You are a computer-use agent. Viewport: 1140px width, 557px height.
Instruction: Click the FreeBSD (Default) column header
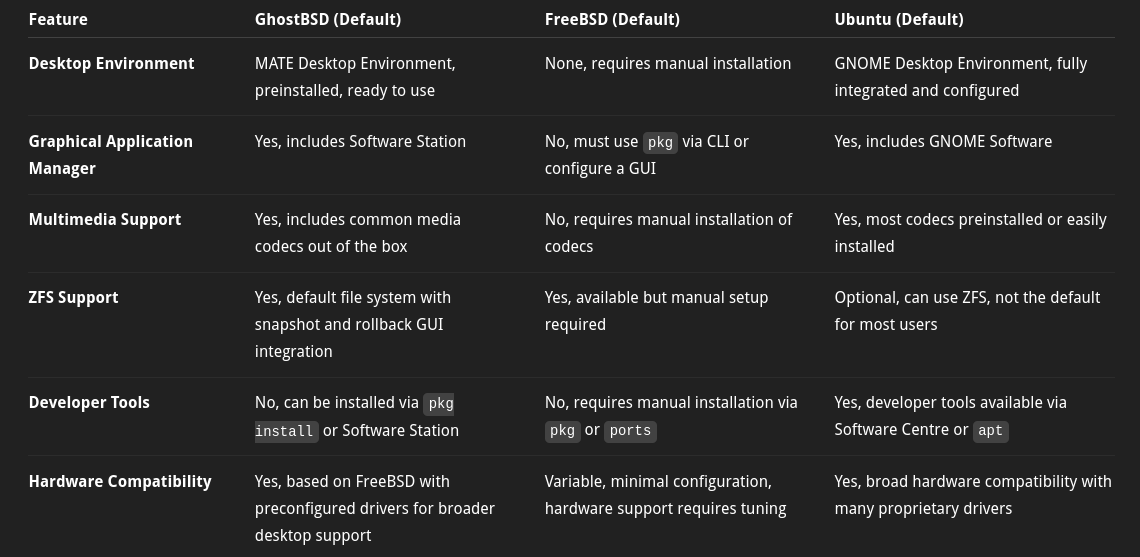pos(612,20)
